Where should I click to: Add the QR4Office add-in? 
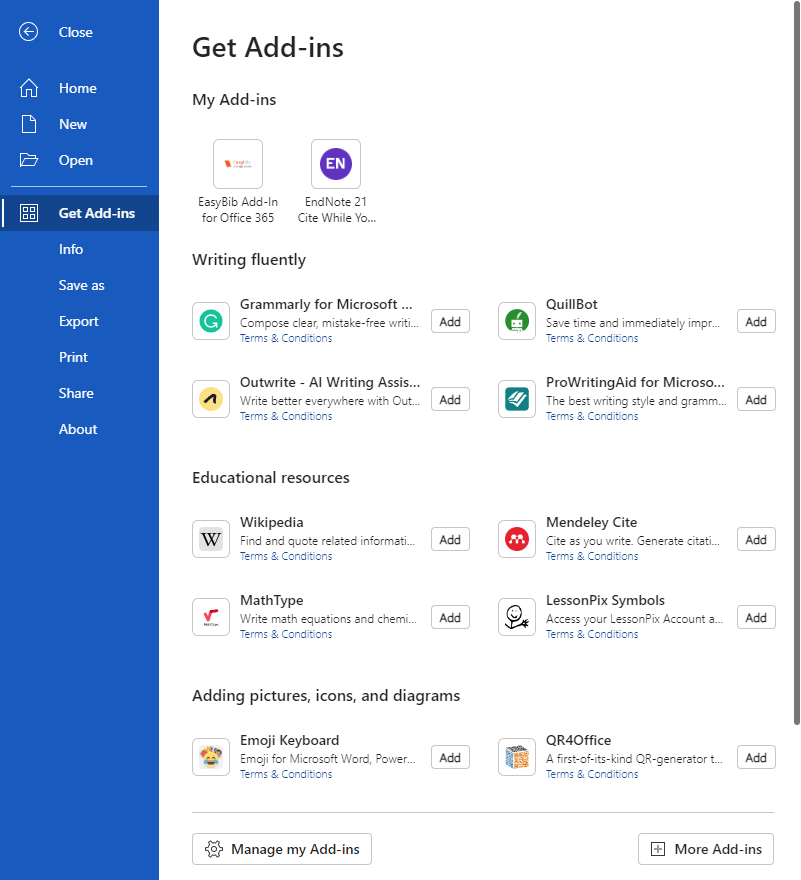[756, 757]
